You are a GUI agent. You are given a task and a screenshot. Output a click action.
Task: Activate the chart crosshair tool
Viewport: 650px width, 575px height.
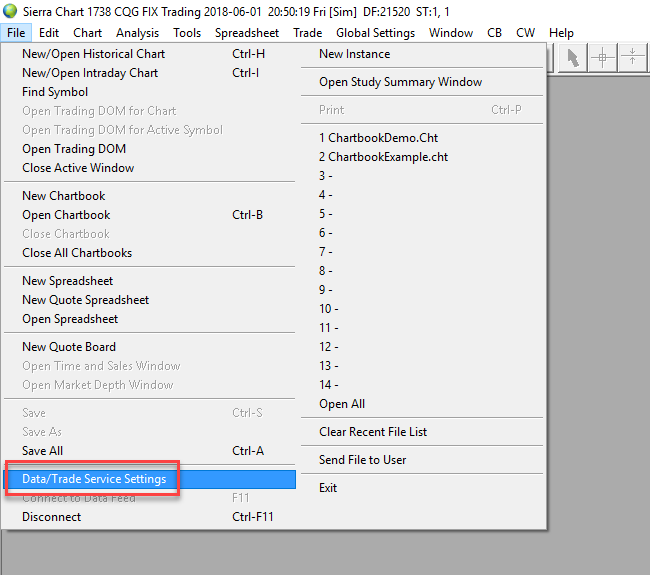point(602,58)
